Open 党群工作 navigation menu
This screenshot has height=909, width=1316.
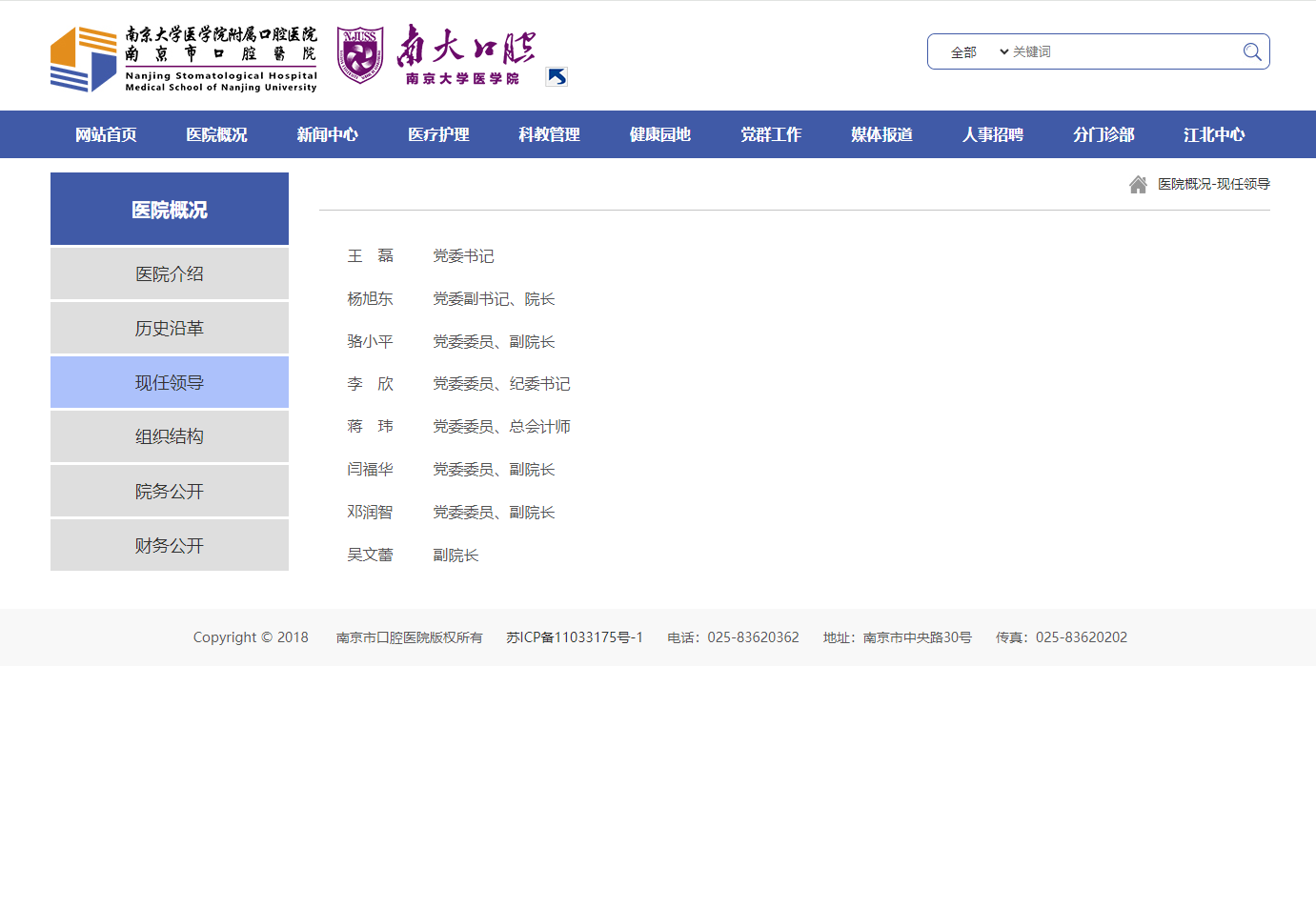click(x=771, y=134)
